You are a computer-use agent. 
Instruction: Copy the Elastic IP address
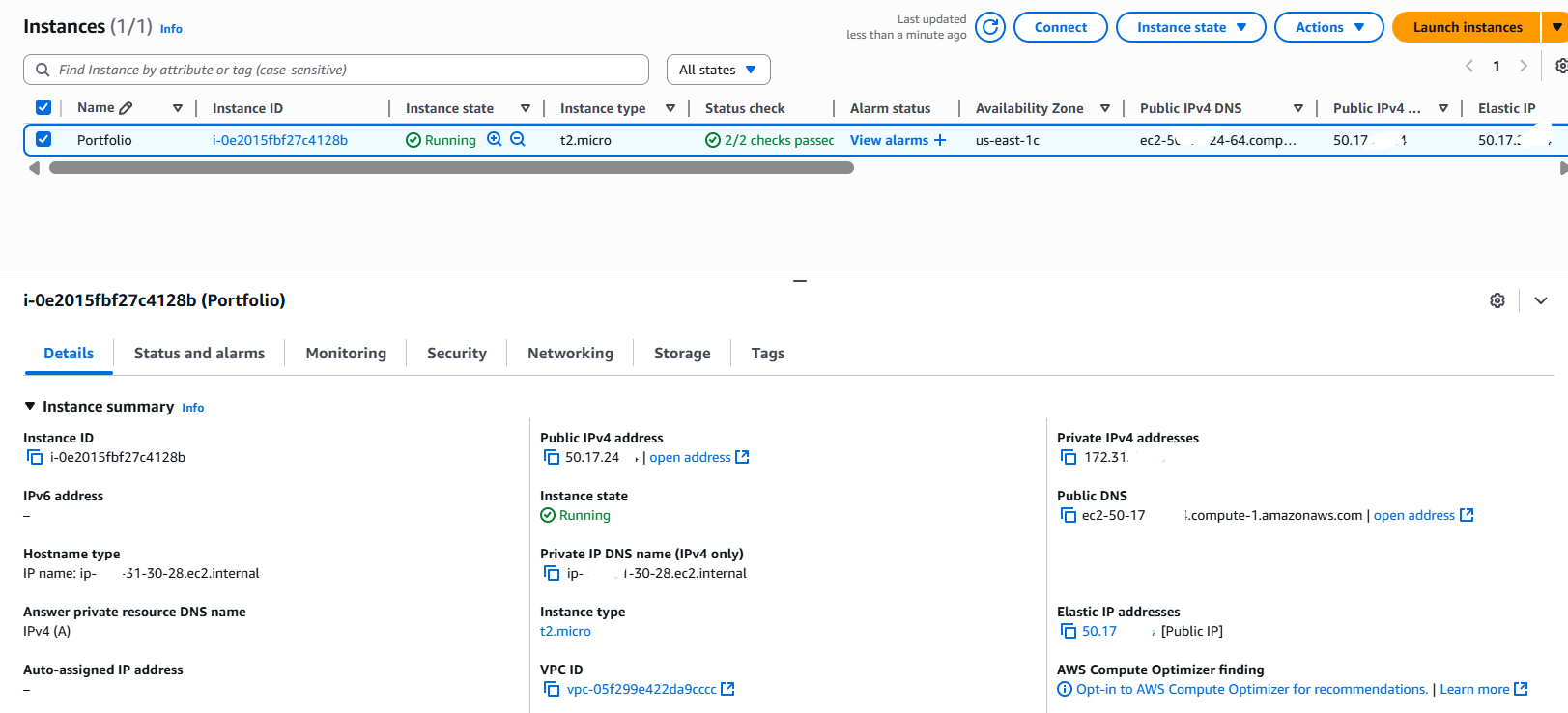pos(1069,631)
